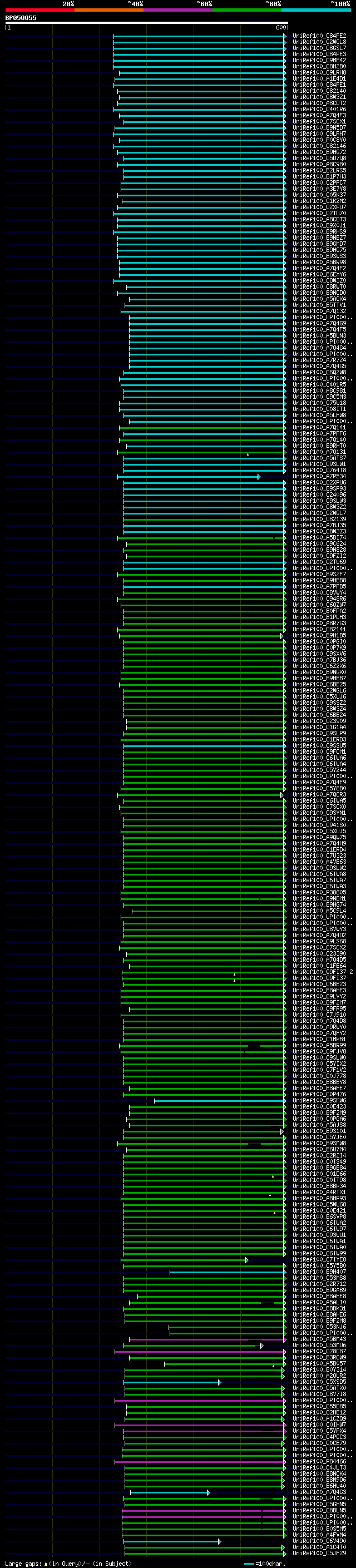Click label UniRef100_Q05K37
Viewport: 356px width, 1568px height.
319,195
